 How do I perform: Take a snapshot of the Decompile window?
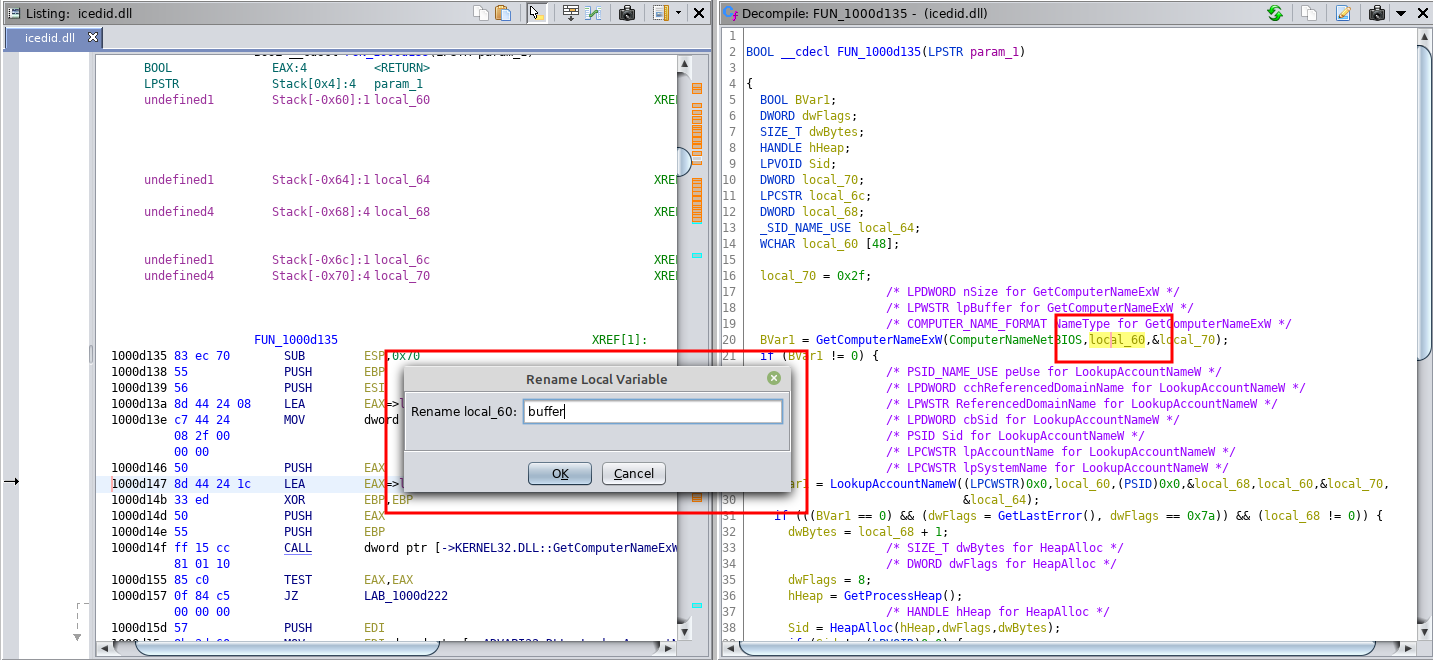coord(1376,13)
